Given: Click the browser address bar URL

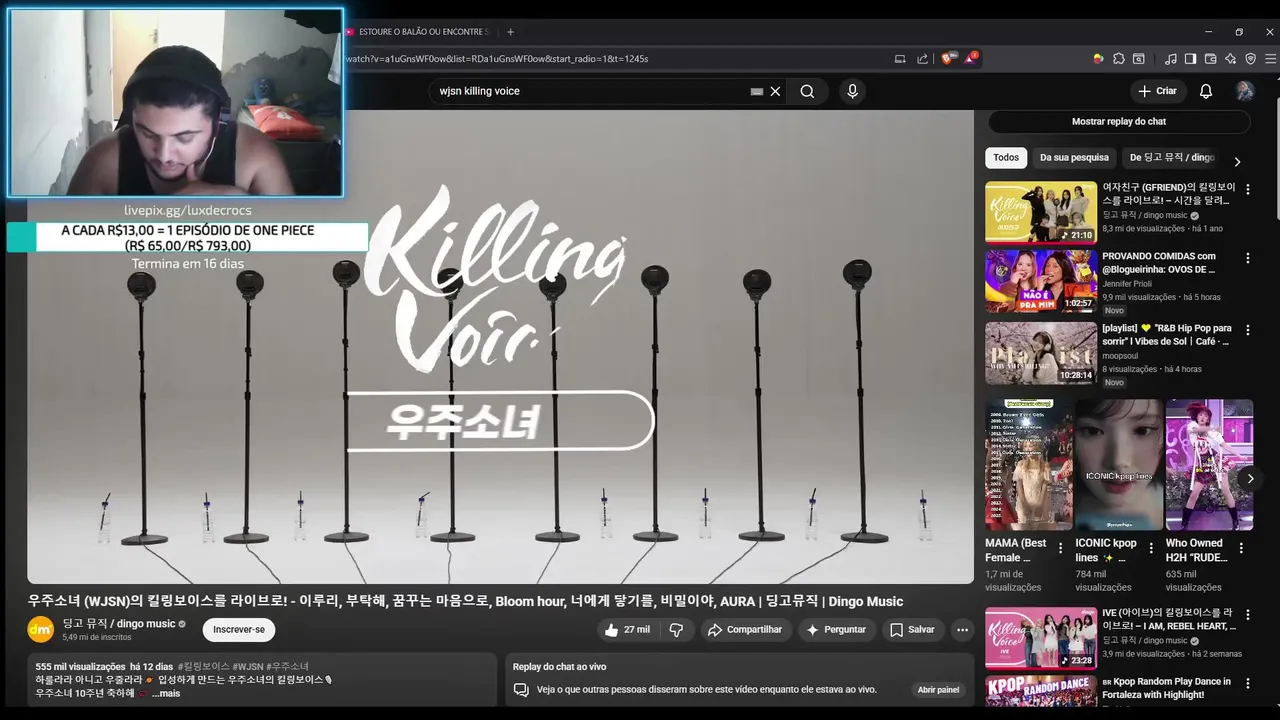Looking at the screenshot, I should [497, 59].
